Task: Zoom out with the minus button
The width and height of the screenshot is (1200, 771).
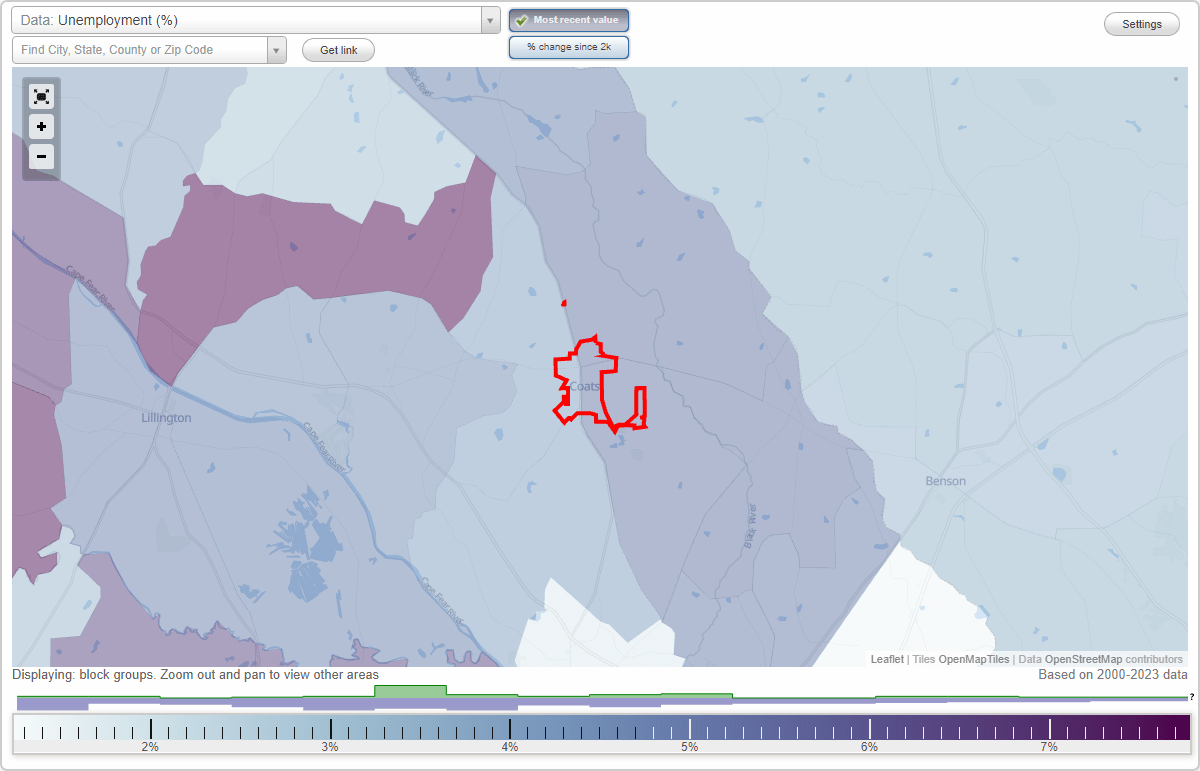Action: pos(41,157)
